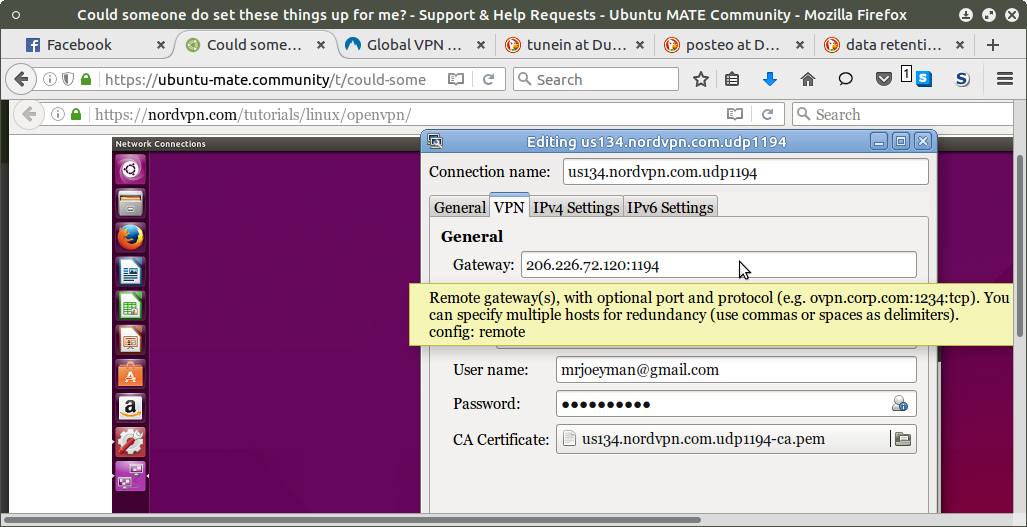The width and height of the screenshot is (1027, 527).
Task: Go to the Firefox home page icon
Action: [x=808, y=79]
